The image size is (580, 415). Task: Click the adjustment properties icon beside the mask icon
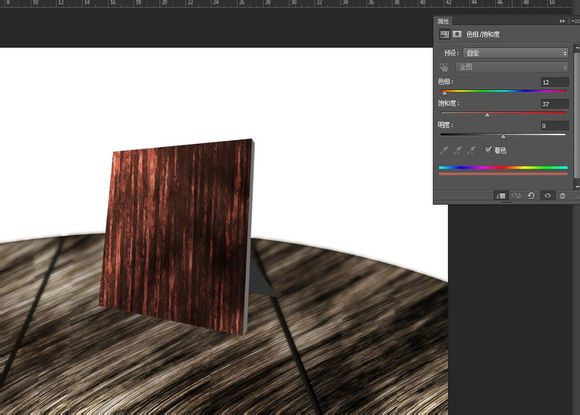coord(444,34)
